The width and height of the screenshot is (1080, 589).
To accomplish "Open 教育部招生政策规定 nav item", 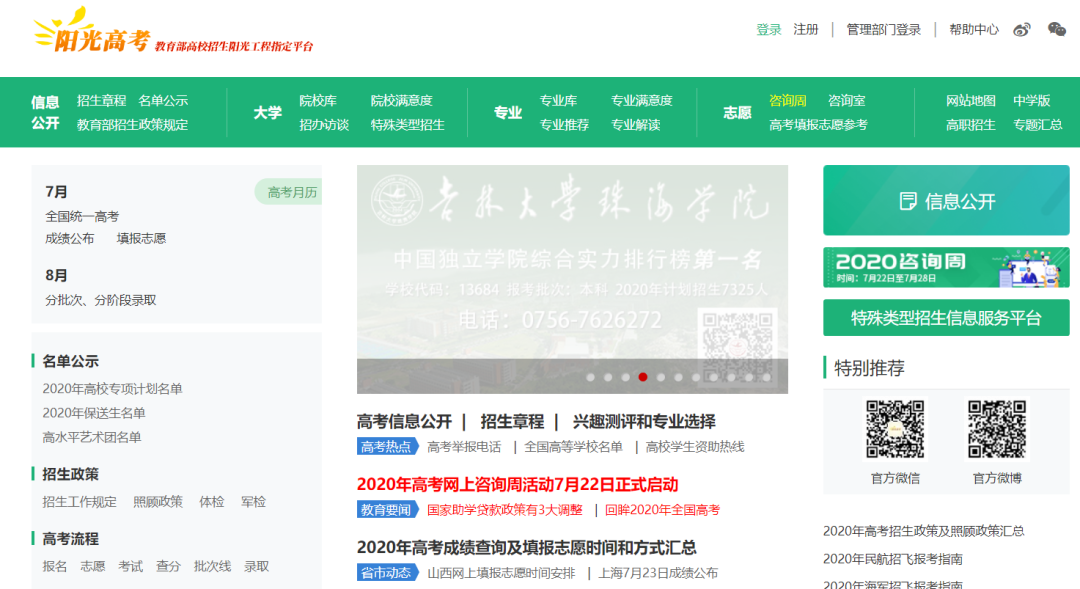I will tap(132, 125).
